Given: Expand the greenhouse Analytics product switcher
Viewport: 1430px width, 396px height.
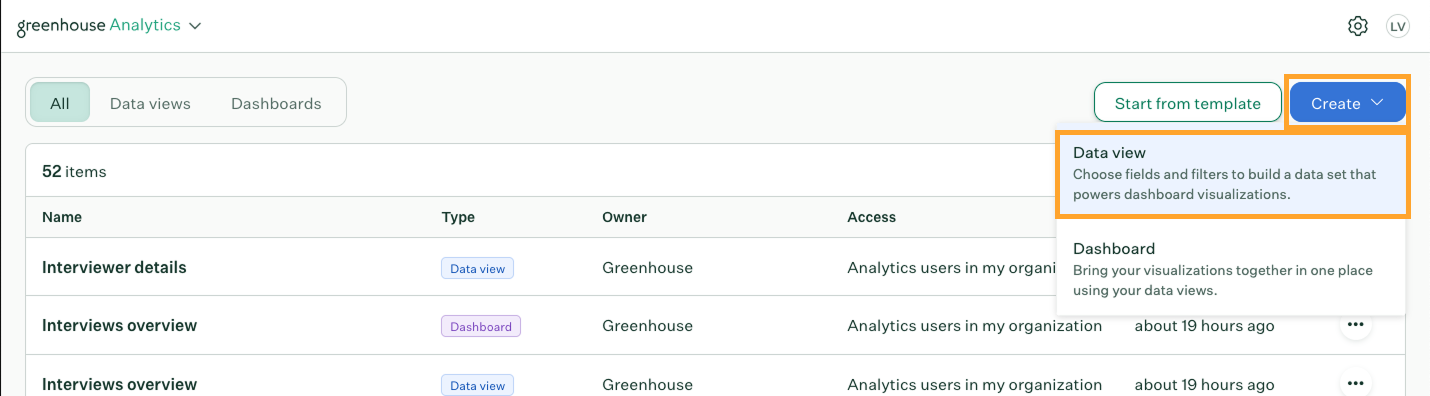Looking at the screenshot, I should (x=109, y=25).
